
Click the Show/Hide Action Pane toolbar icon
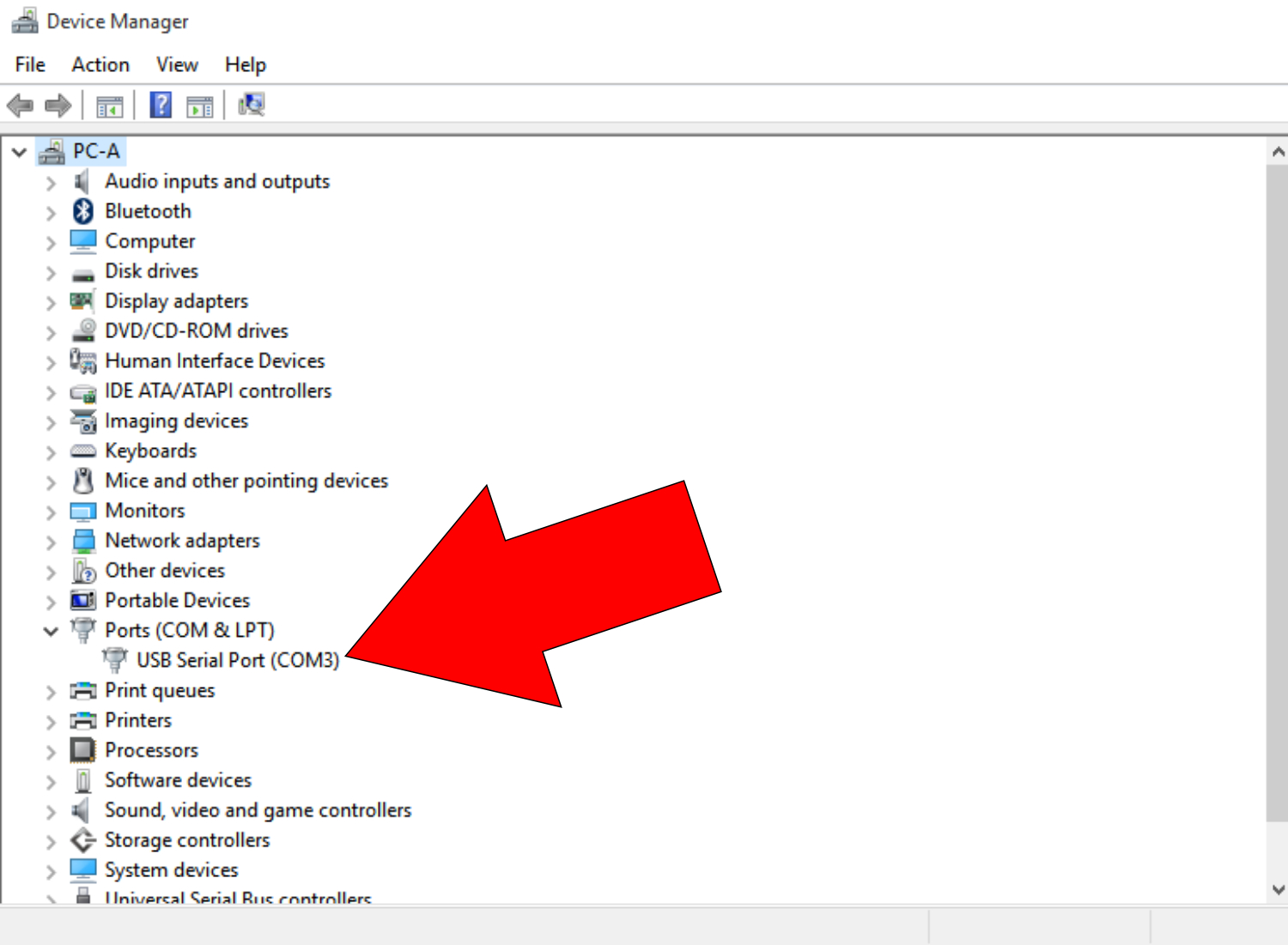point(200,107)
